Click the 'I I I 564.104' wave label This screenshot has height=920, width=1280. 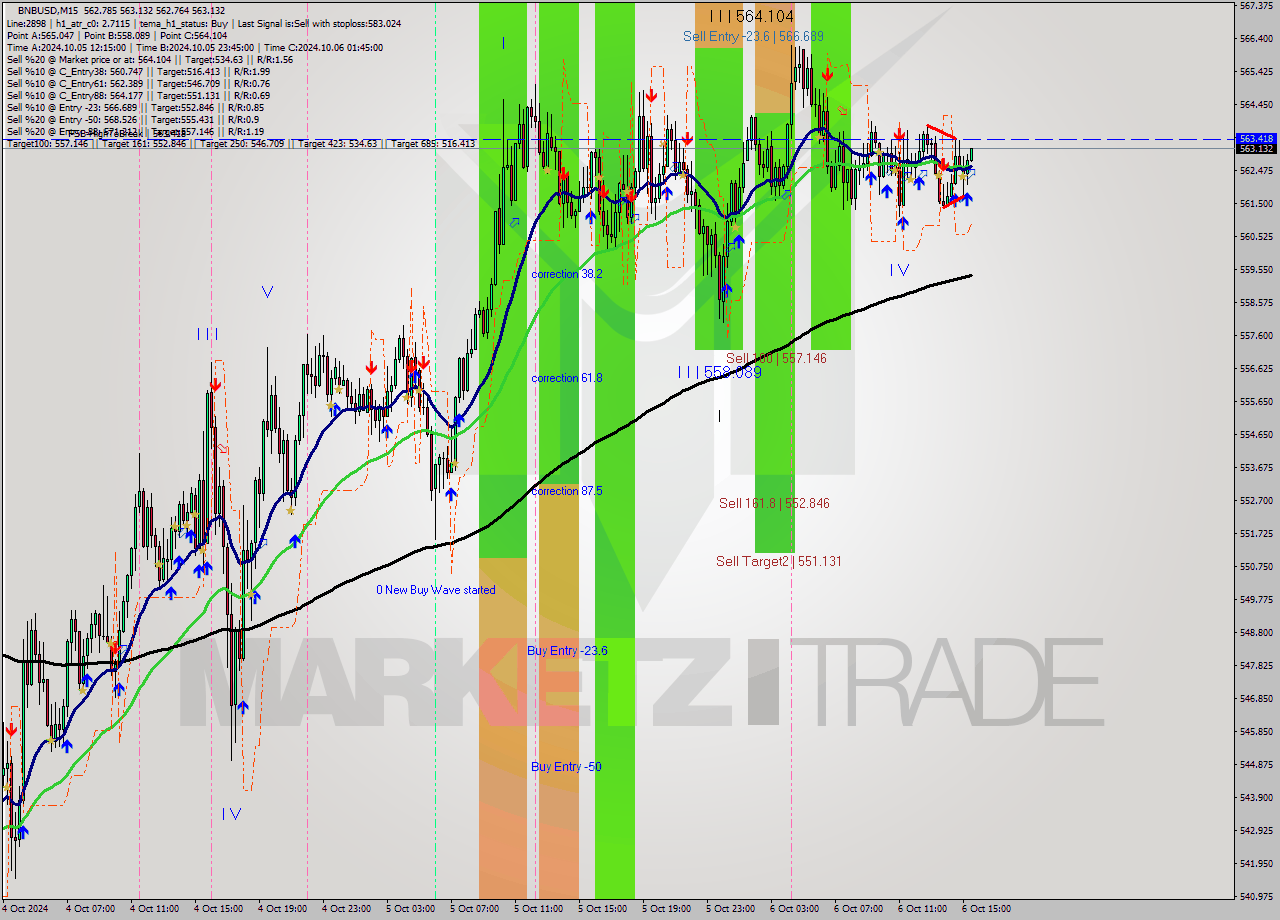tap(751, 16)
